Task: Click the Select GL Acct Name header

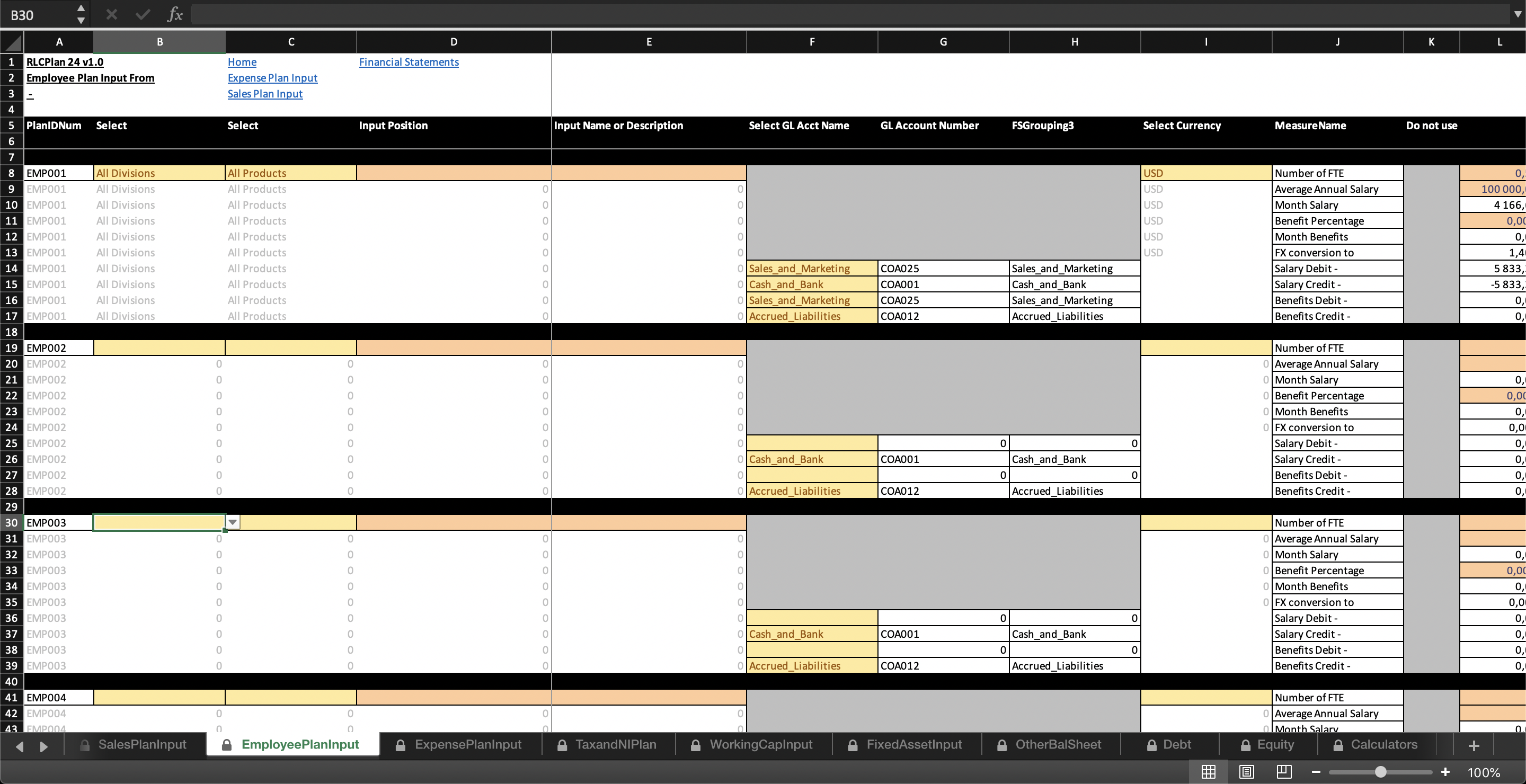Action: [812, 126]
